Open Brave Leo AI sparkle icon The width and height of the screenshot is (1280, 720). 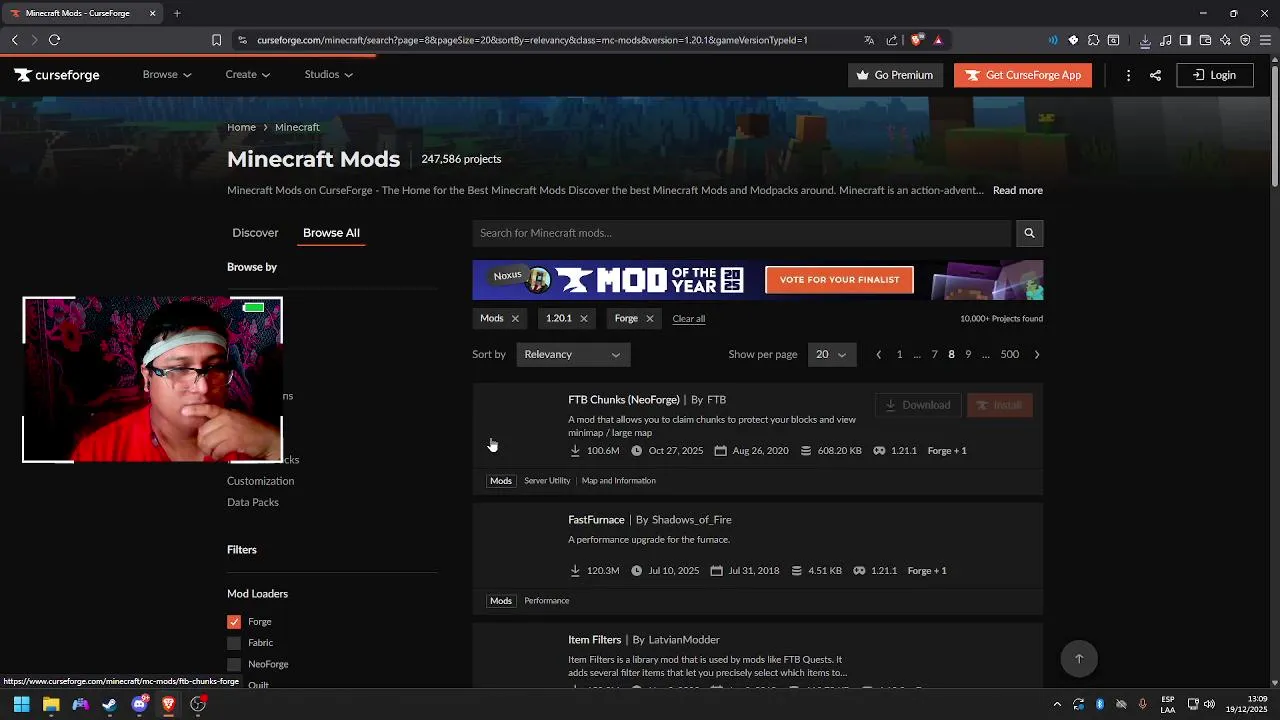[x=1225, y=40]
